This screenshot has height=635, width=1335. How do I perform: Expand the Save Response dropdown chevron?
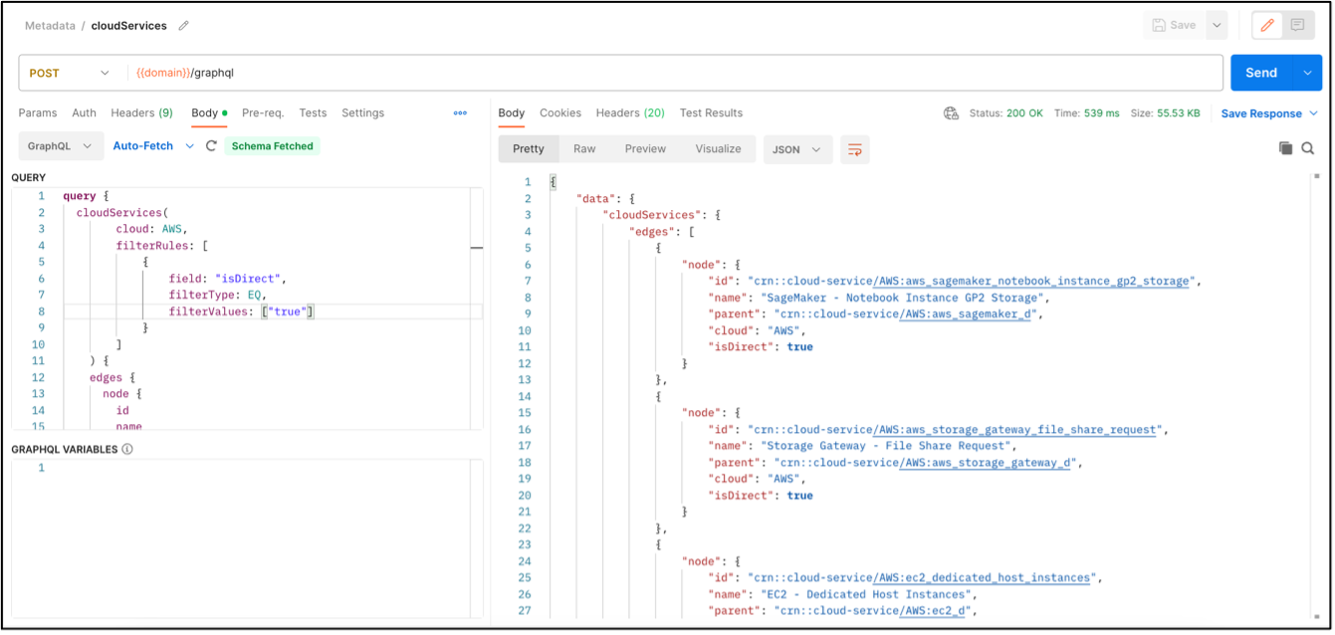tap(1313, 114)
